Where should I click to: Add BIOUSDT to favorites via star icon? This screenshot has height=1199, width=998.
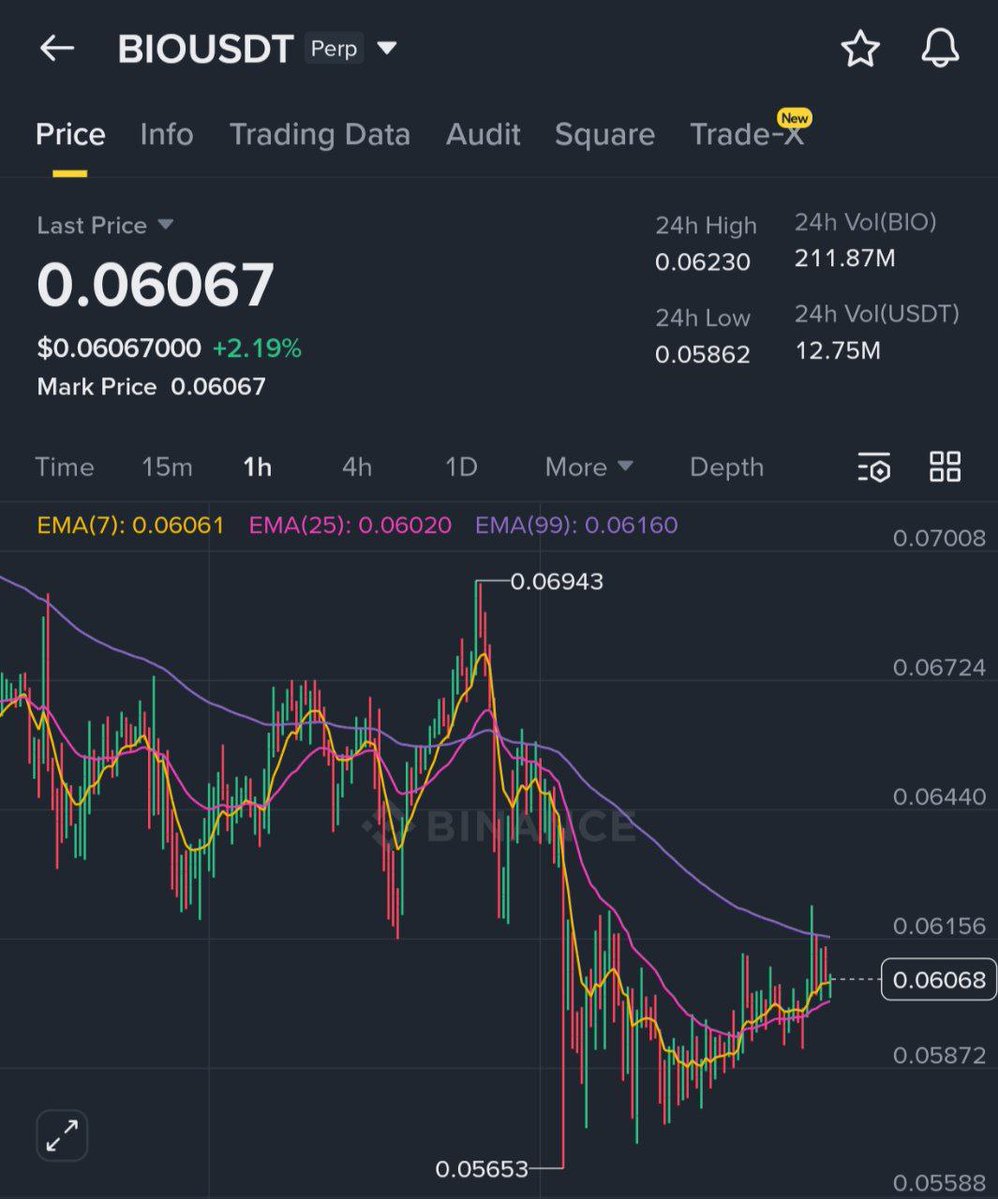(x=860, y=49)
